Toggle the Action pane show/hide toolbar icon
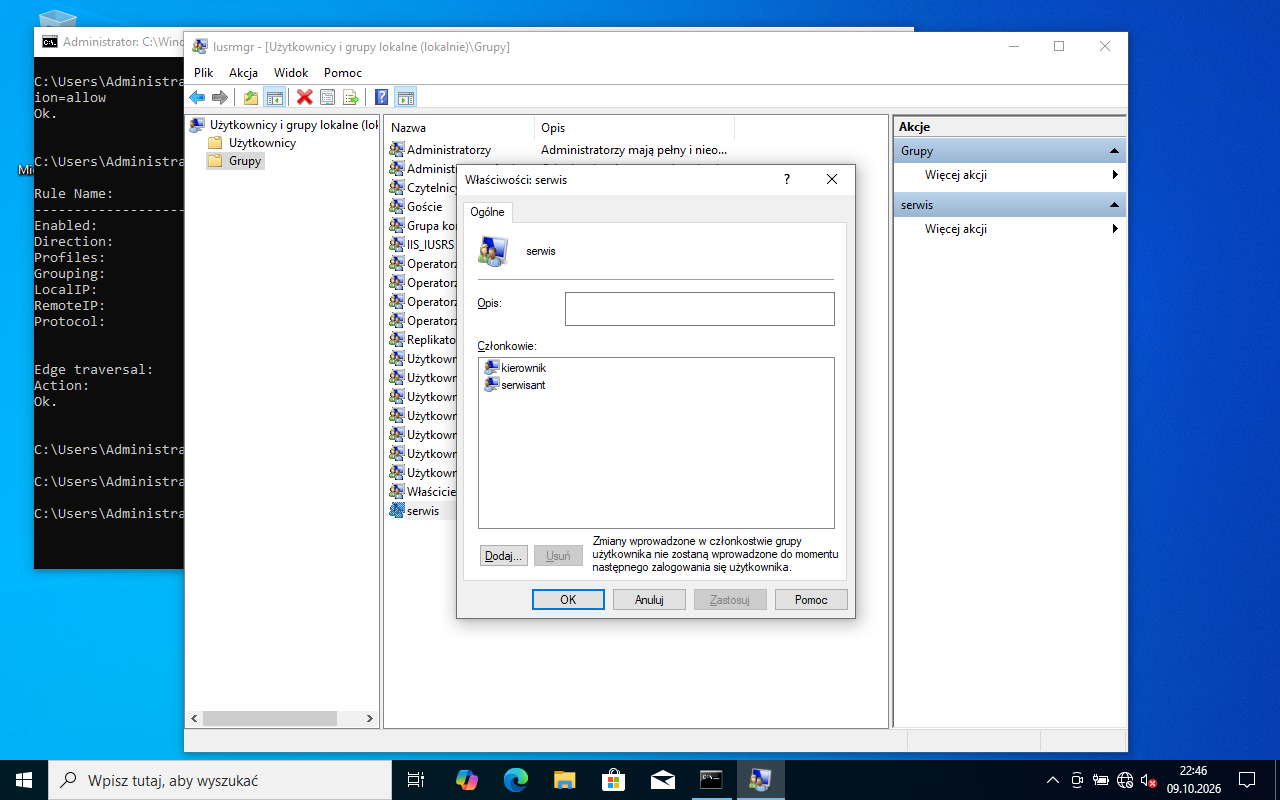Image resolution: width=1280 pixels, height=800 pixels. 405,97
